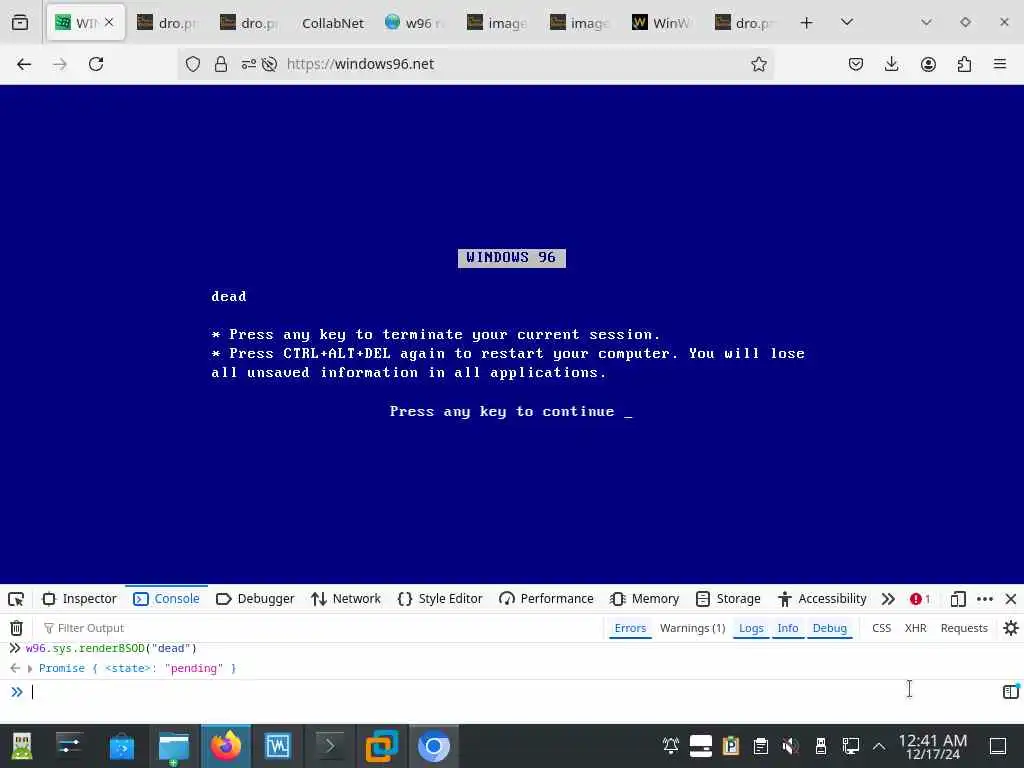The image size is (1024, 768).
Task: Open site permissions icon in address bar
Action: click(x=249, y=64)
